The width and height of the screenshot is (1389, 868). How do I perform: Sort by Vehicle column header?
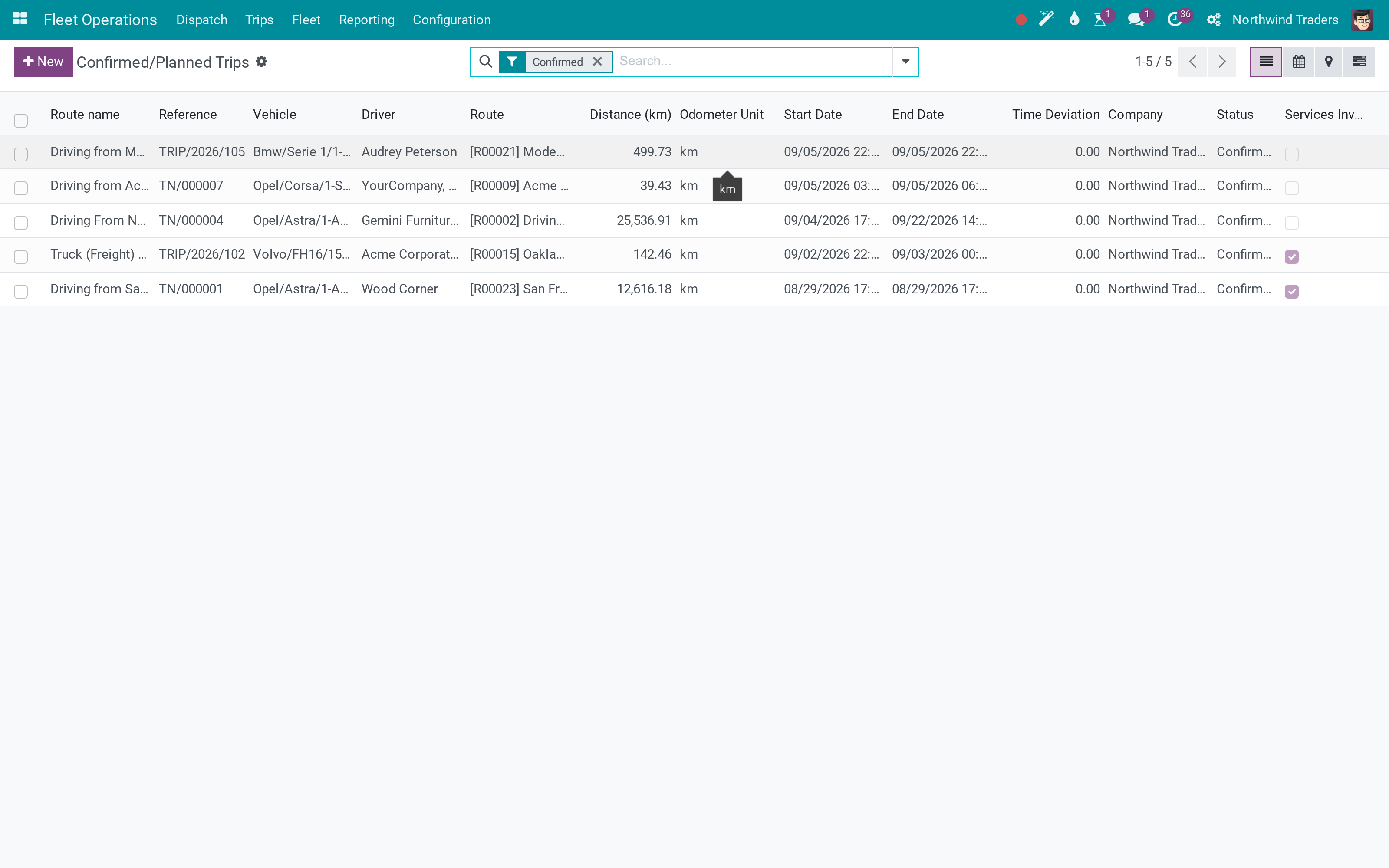[x=274, y=114]
